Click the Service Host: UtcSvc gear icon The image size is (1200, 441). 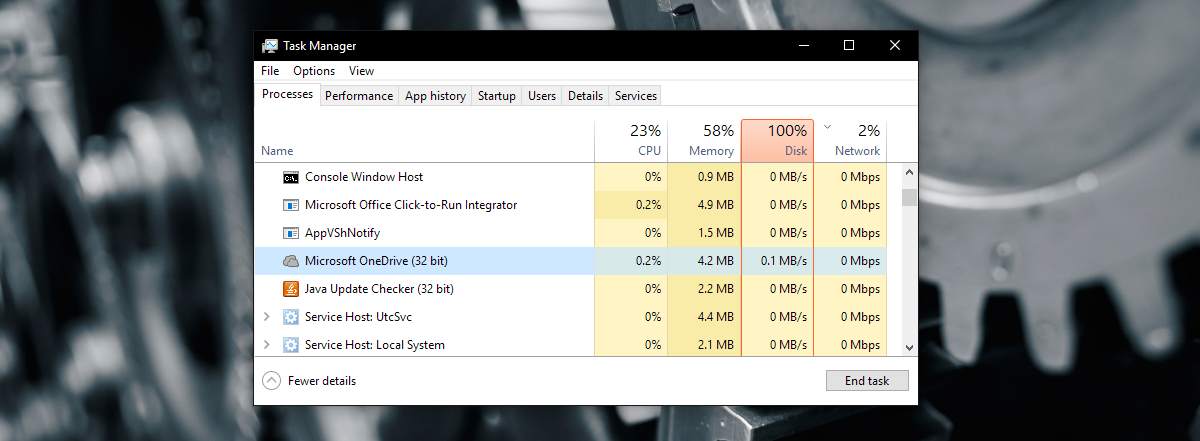[x=291, y=317]
